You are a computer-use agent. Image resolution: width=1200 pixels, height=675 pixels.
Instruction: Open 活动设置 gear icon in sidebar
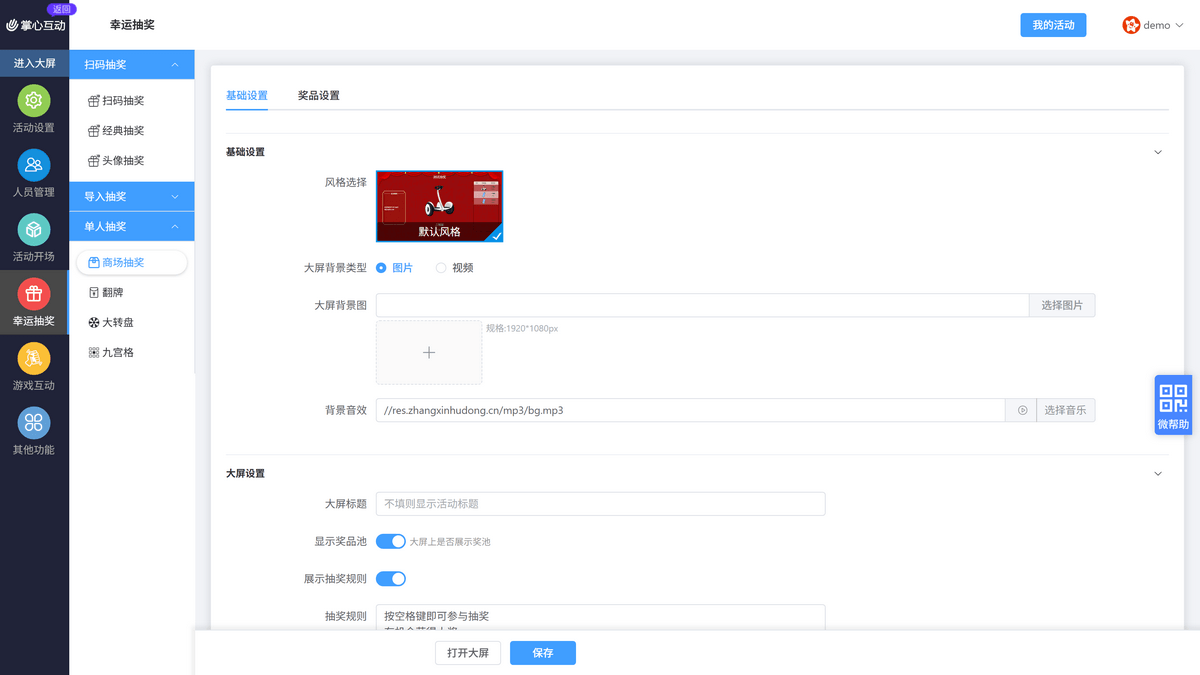(34, 100)
